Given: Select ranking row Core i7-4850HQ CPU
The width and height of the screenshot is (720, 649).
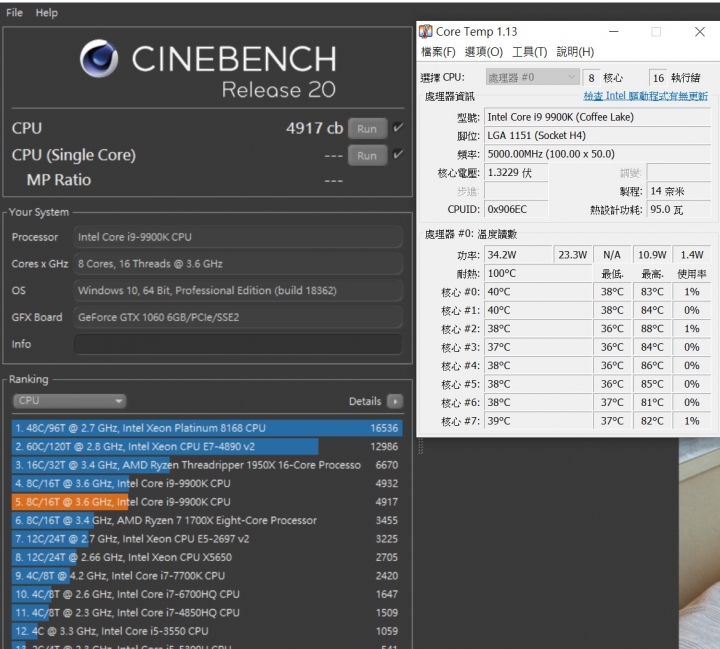Looking at the screenshot, I should pos(207,613).
